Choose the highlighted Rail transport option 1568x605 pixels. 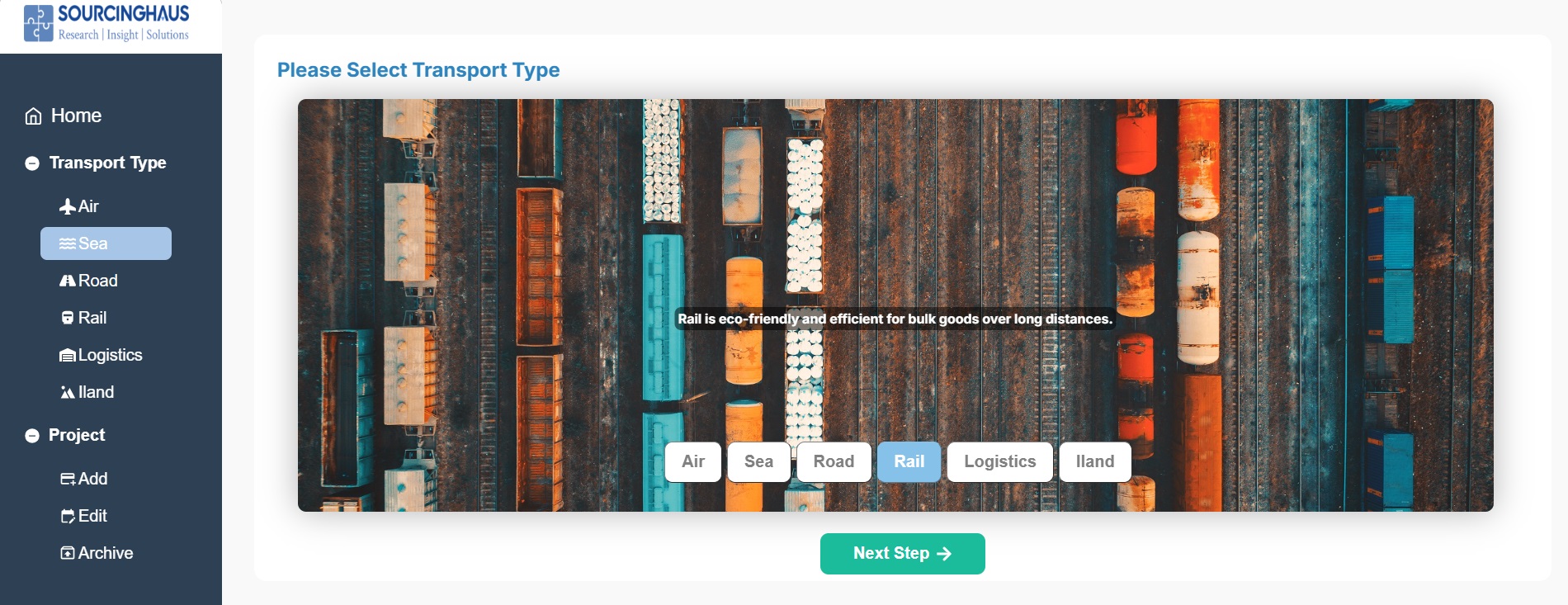(909, 462)
